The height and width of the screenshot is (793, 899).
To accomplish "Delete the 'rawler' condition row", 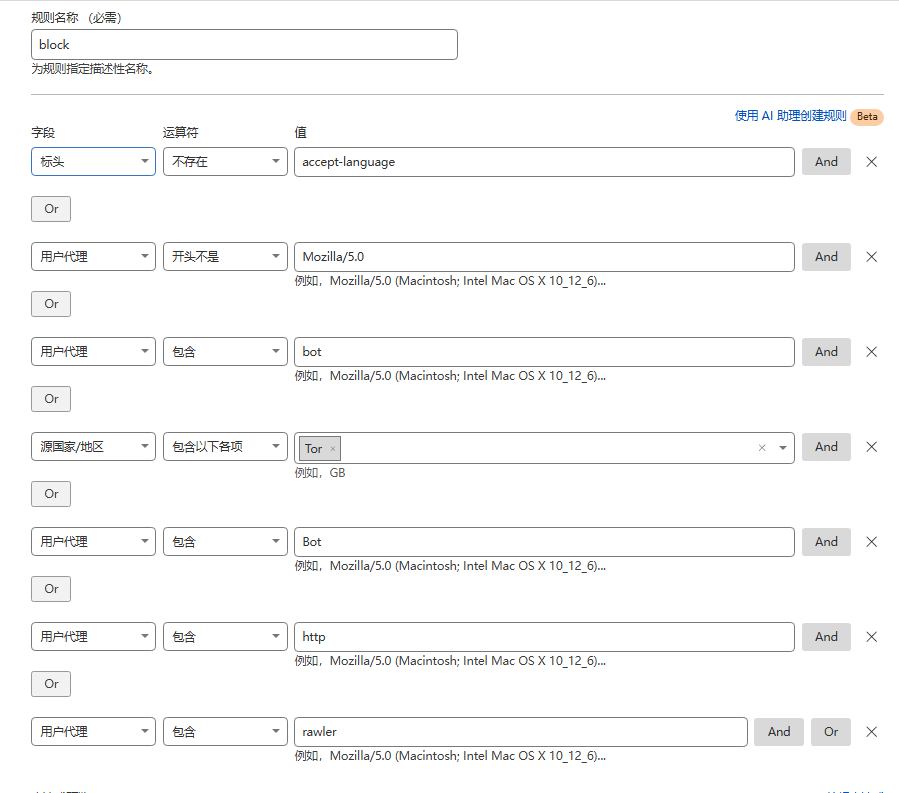I will (x=871, y=732).
